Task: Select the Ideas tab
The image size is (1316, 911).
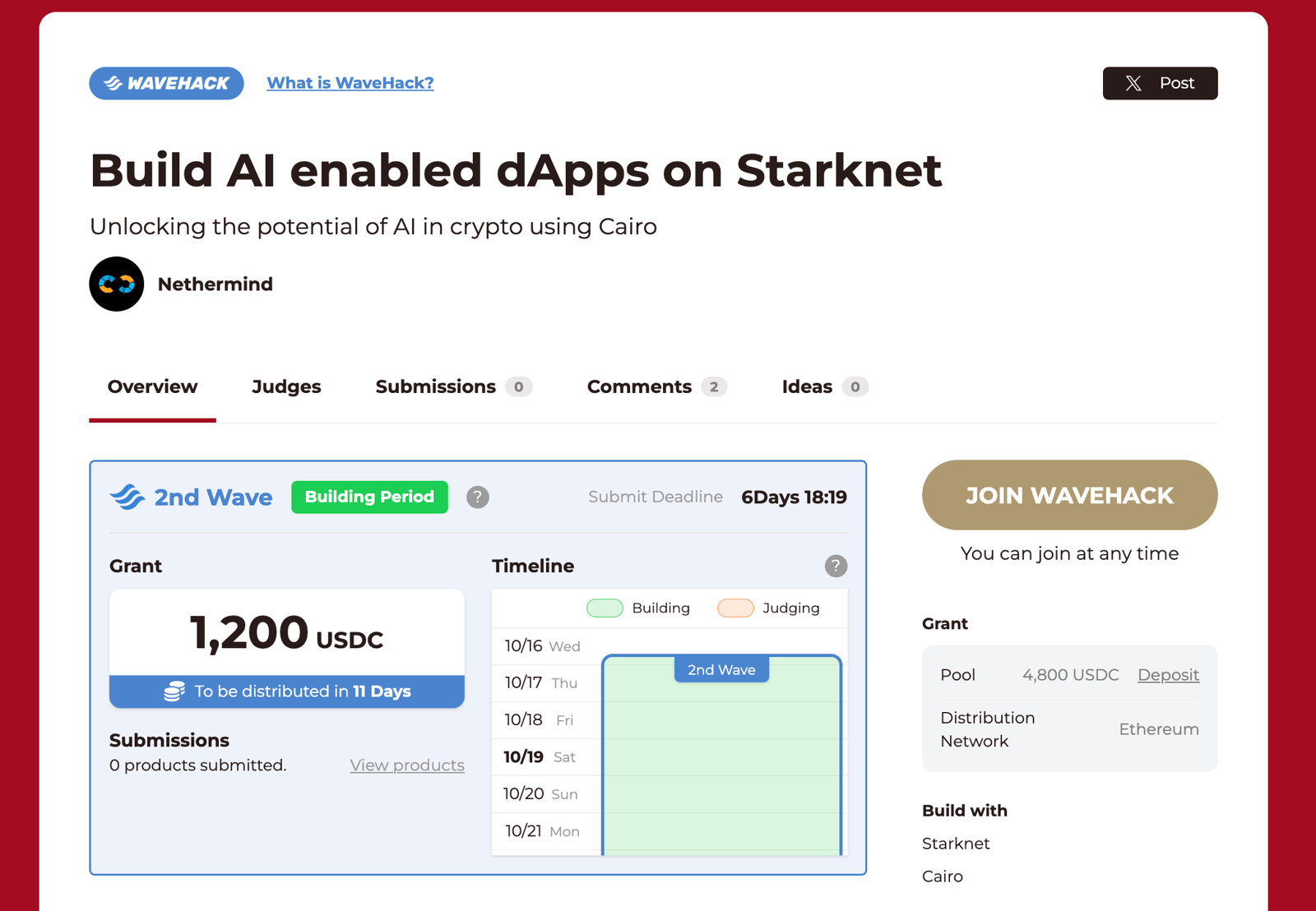Action: pos(825,386)
